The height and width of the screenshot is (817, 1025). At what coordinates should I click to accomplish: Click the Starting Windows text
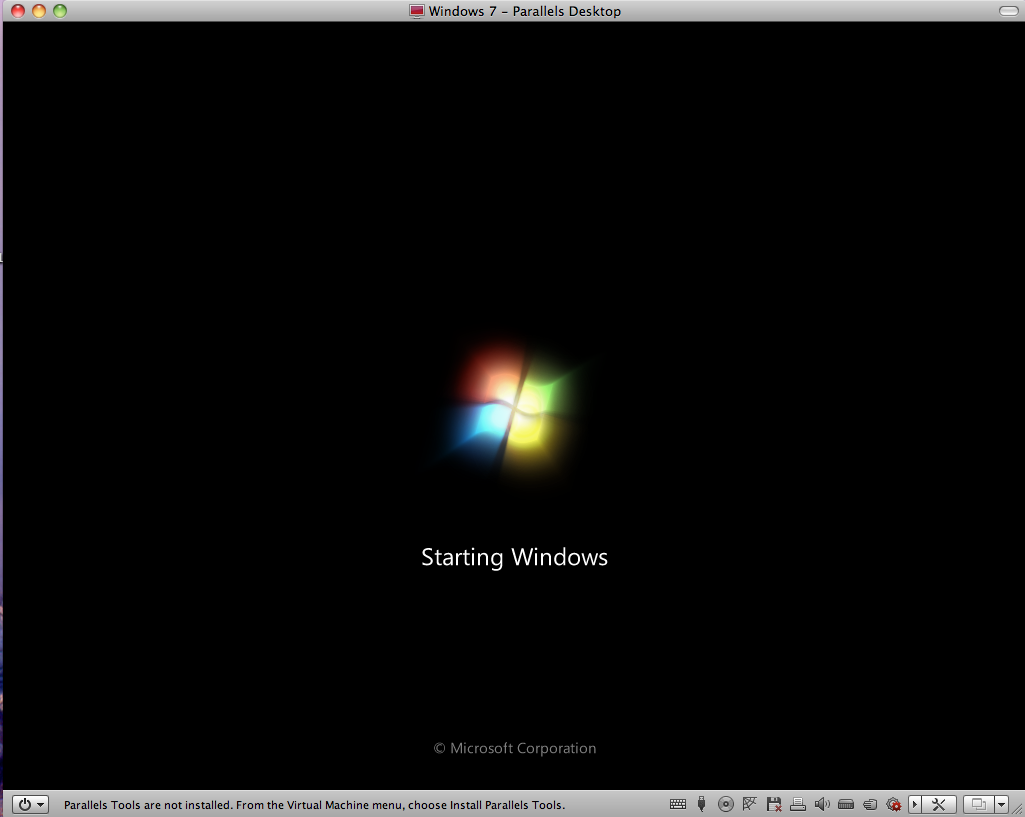click(x=514, y=558)
